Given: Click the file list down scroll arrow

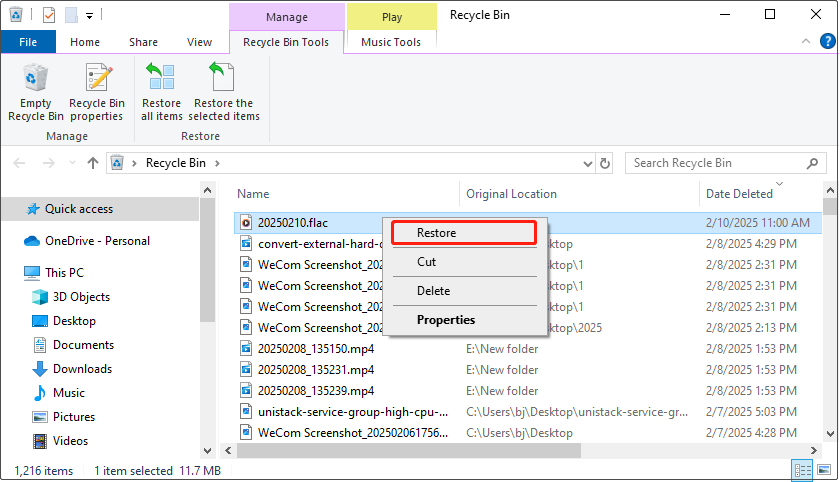Looking at the screenshot, I should click(x=830, y=433).
